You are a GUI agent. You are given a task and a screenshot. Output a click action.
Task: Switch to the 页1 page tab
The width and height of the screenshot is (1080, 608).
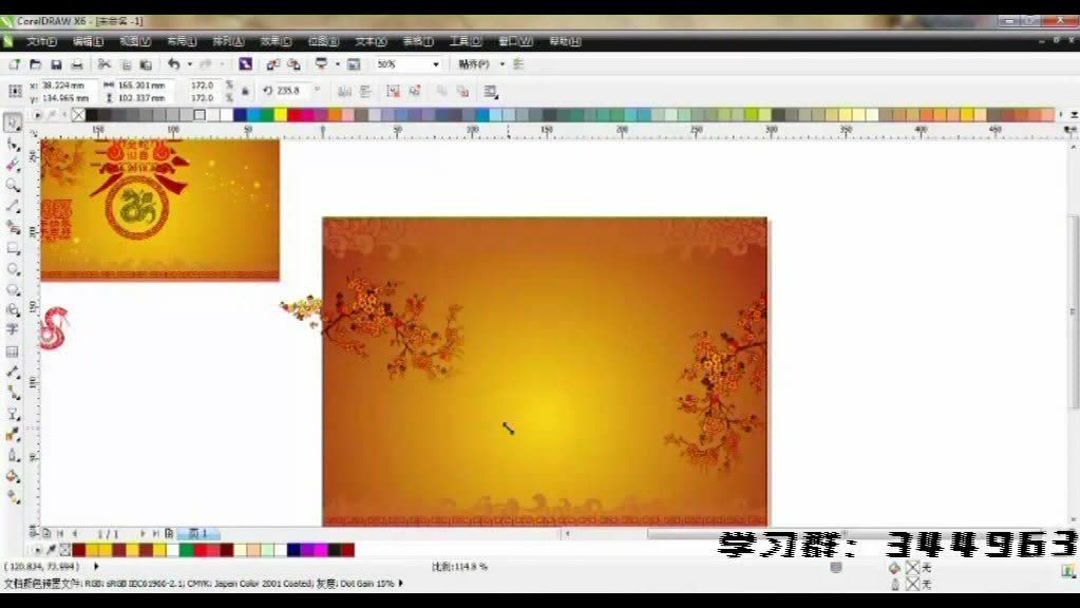click(x=197, y=533)
